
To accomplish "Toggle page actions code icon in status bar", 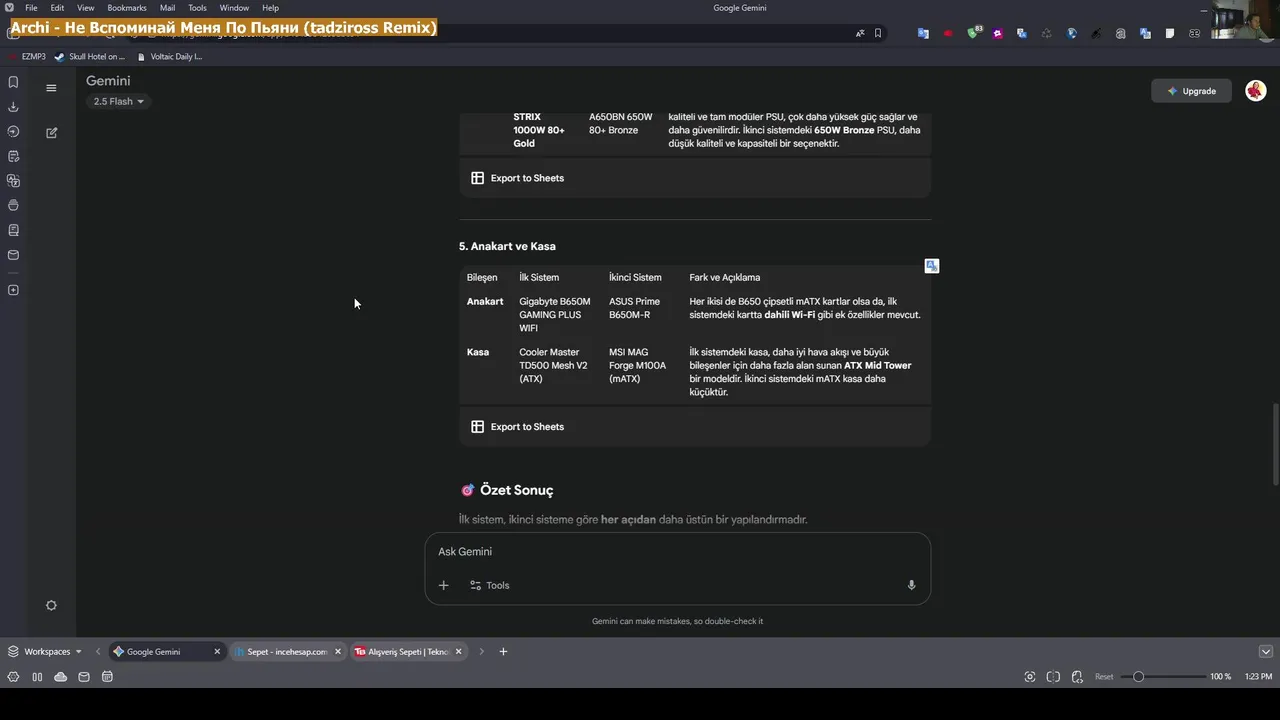I will (x=1077, y=677).
